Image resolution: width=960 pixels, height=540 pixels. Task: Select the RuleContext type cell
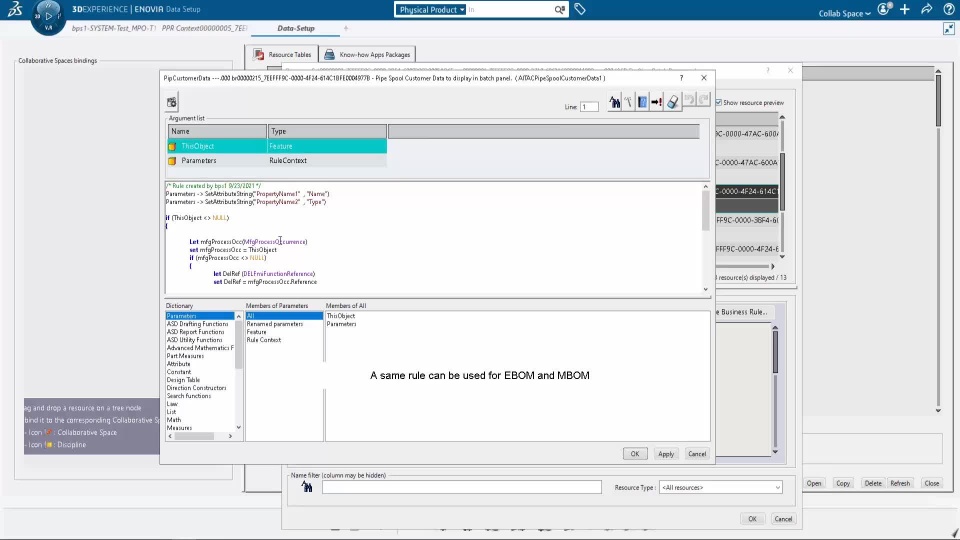[x=326, y=161]
